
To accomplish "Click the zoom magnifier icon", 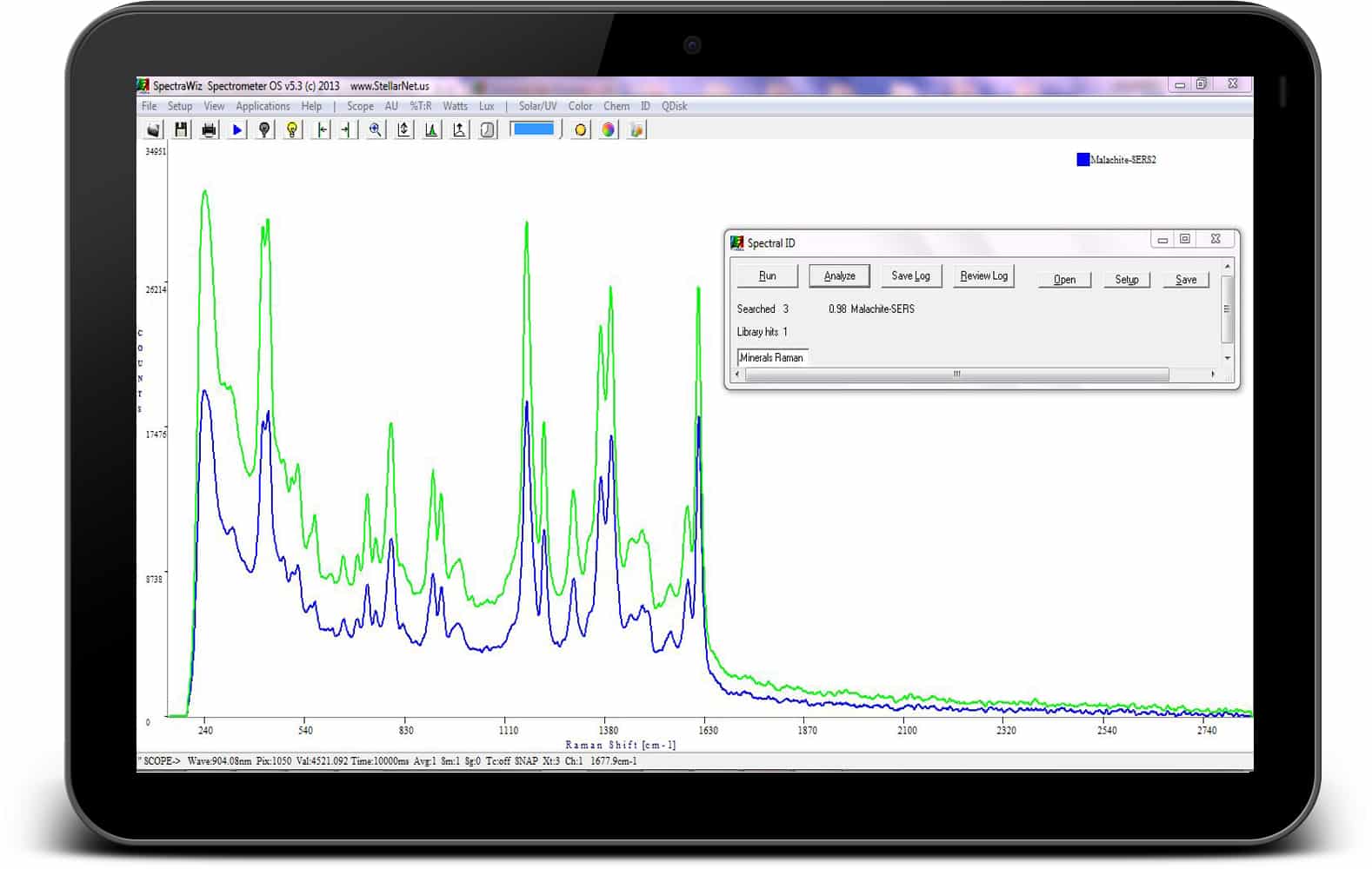I will coord(376,129).
